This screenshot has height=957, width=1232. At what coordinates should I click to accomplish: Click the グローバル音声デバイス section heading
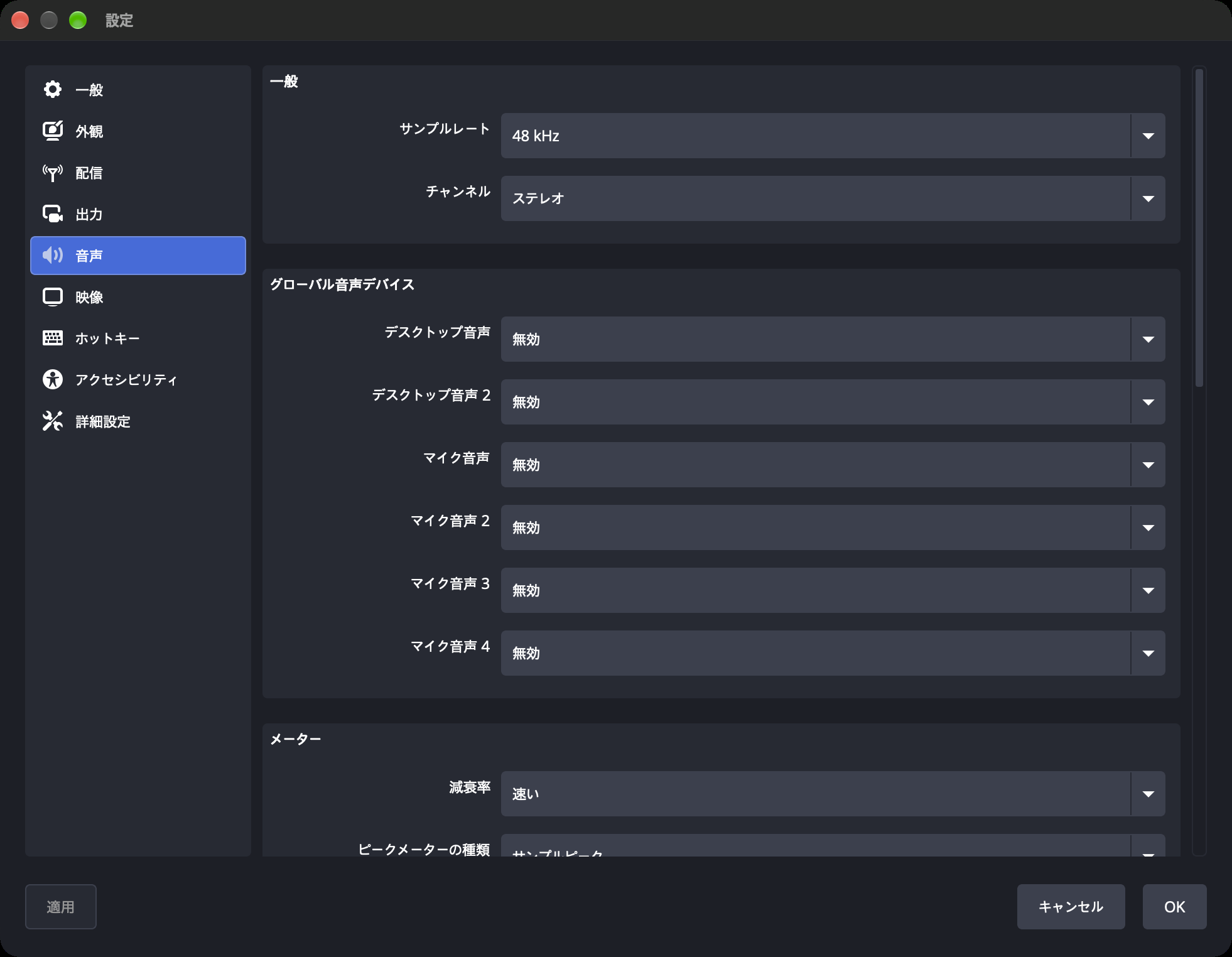(342, 284)
